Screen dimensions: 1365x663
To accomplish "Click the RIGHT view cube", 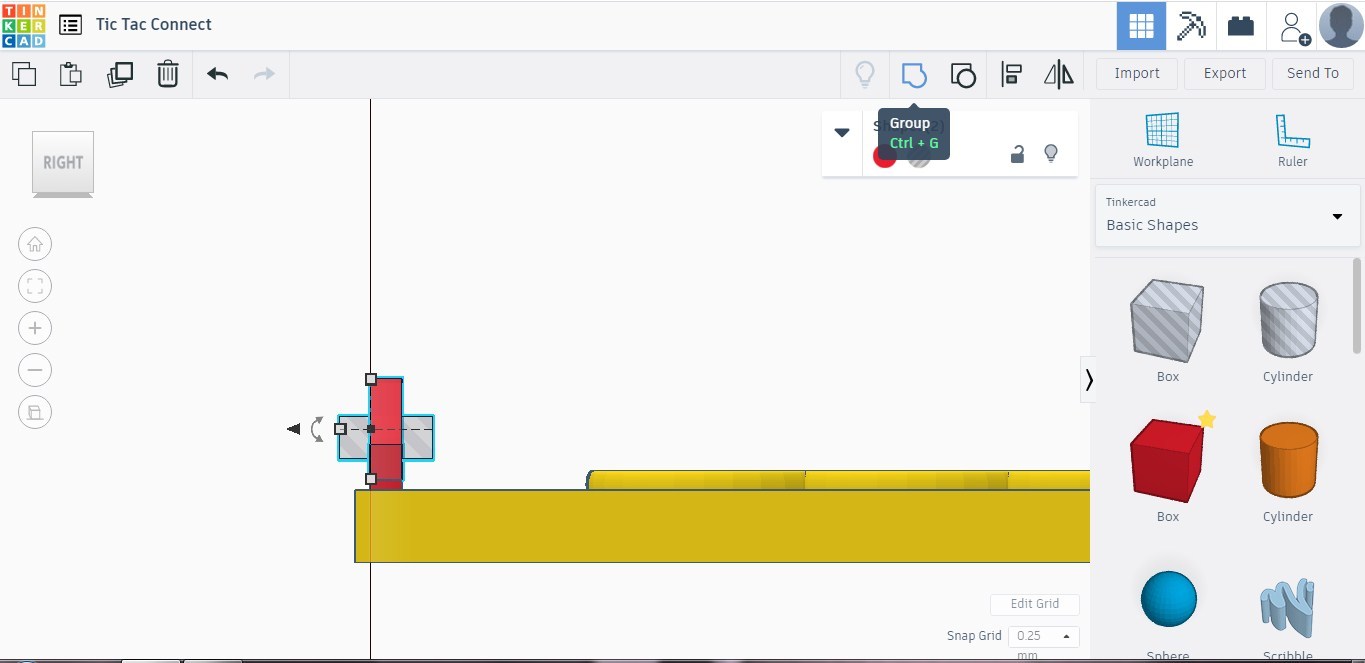I will pos(63,163).
